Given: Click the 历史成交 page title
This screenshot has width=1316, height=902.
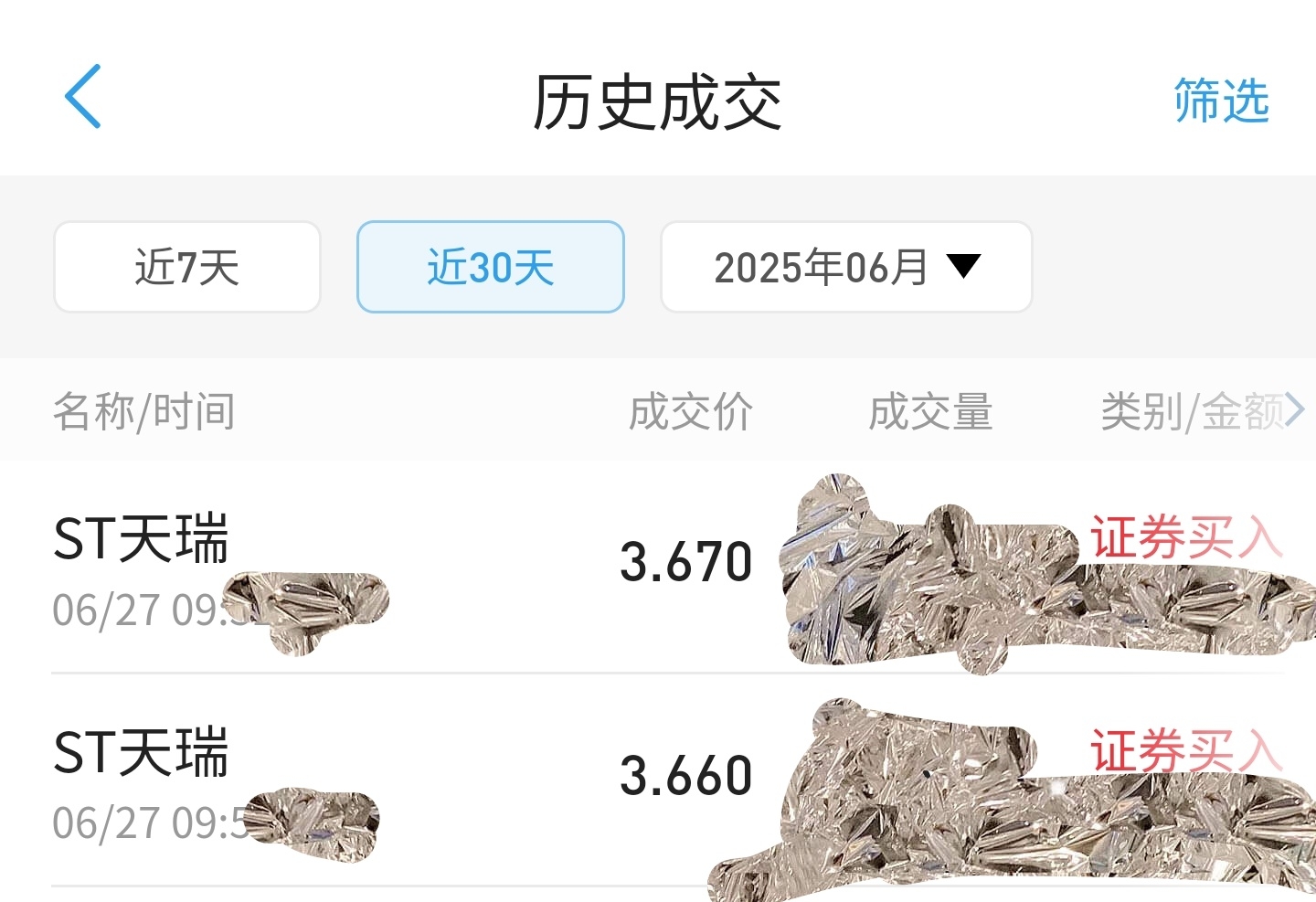Looking at the screenshot, I should pyautogui.click(x=657, y=101).
